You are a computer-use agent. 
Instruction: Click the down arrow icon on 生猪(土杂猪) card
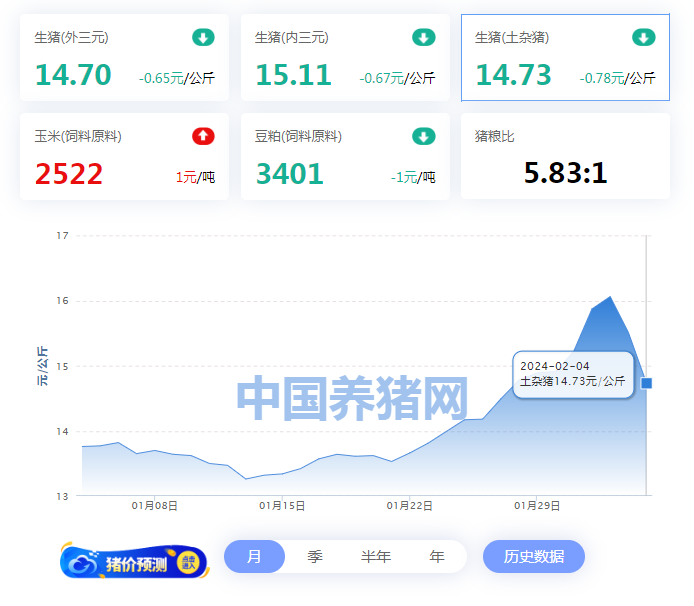click(x=644, y=38)
